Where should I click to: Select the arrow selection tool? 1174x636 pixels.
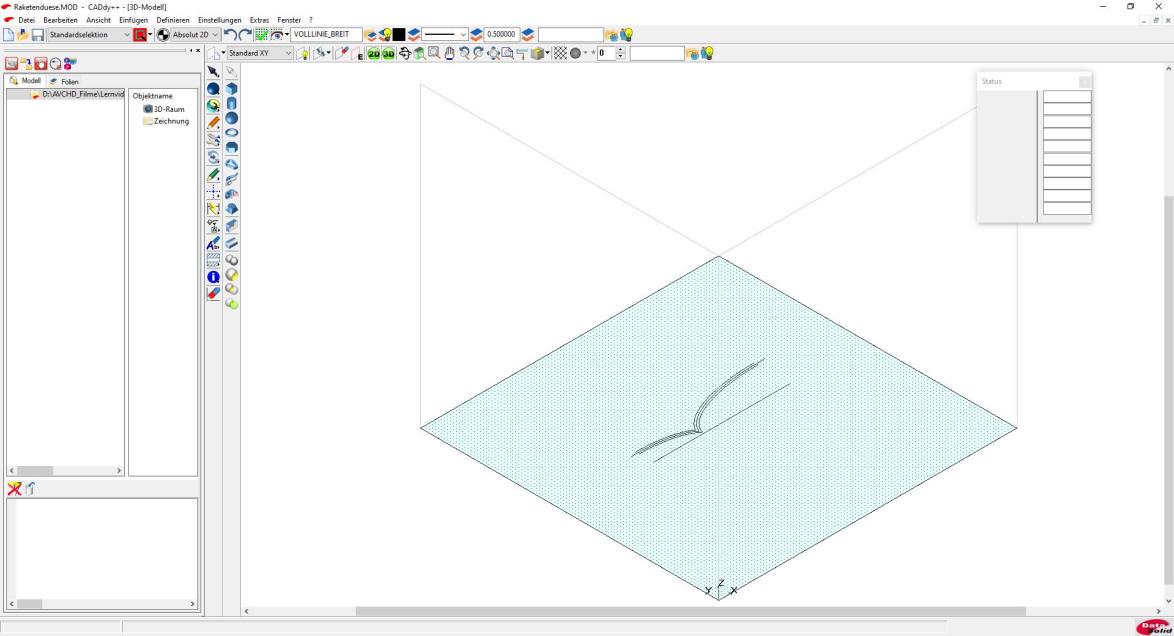pos(213,72)
